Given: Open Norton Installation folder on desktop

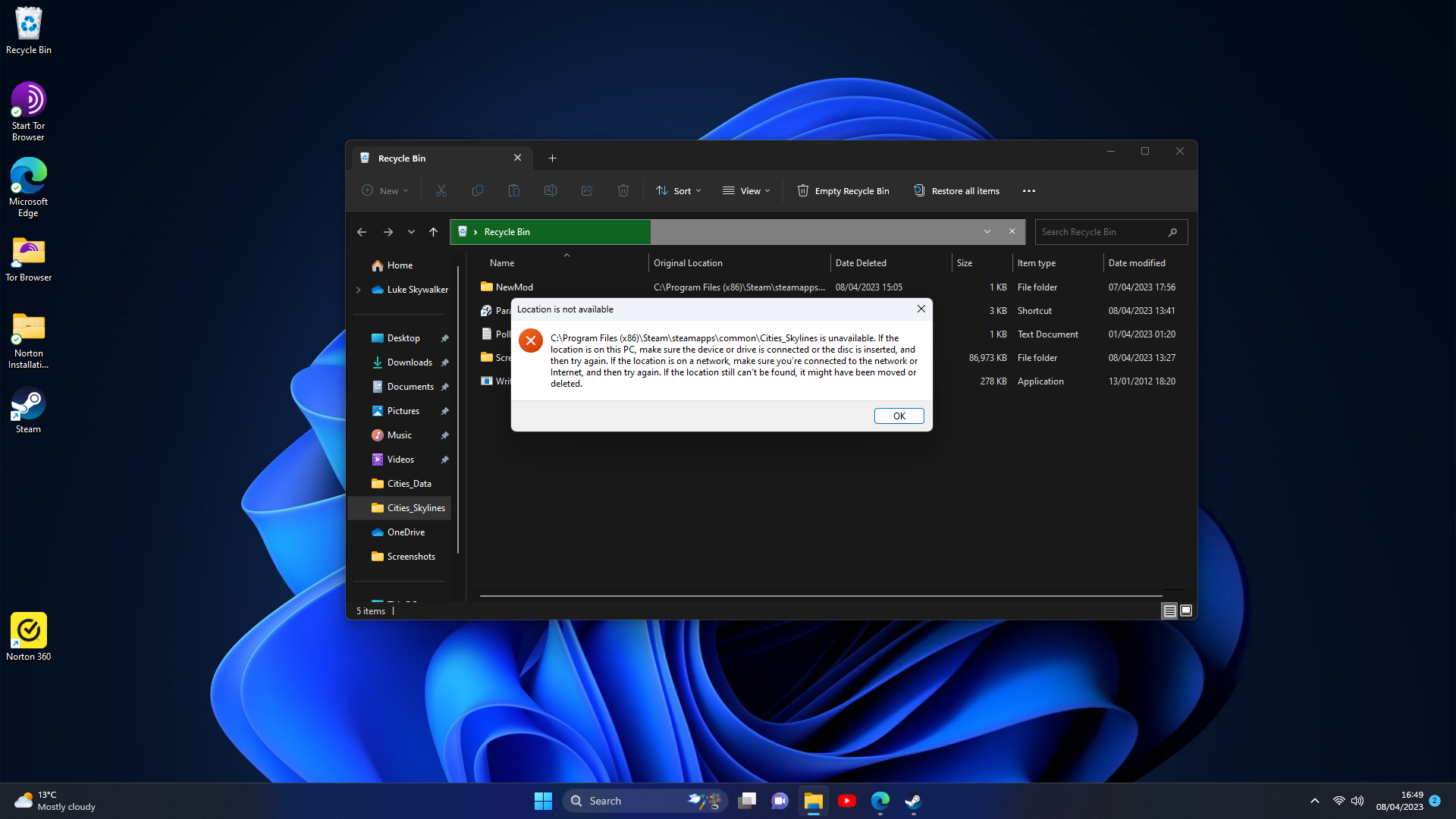Looking at the screenshot, I should (29, 340).
